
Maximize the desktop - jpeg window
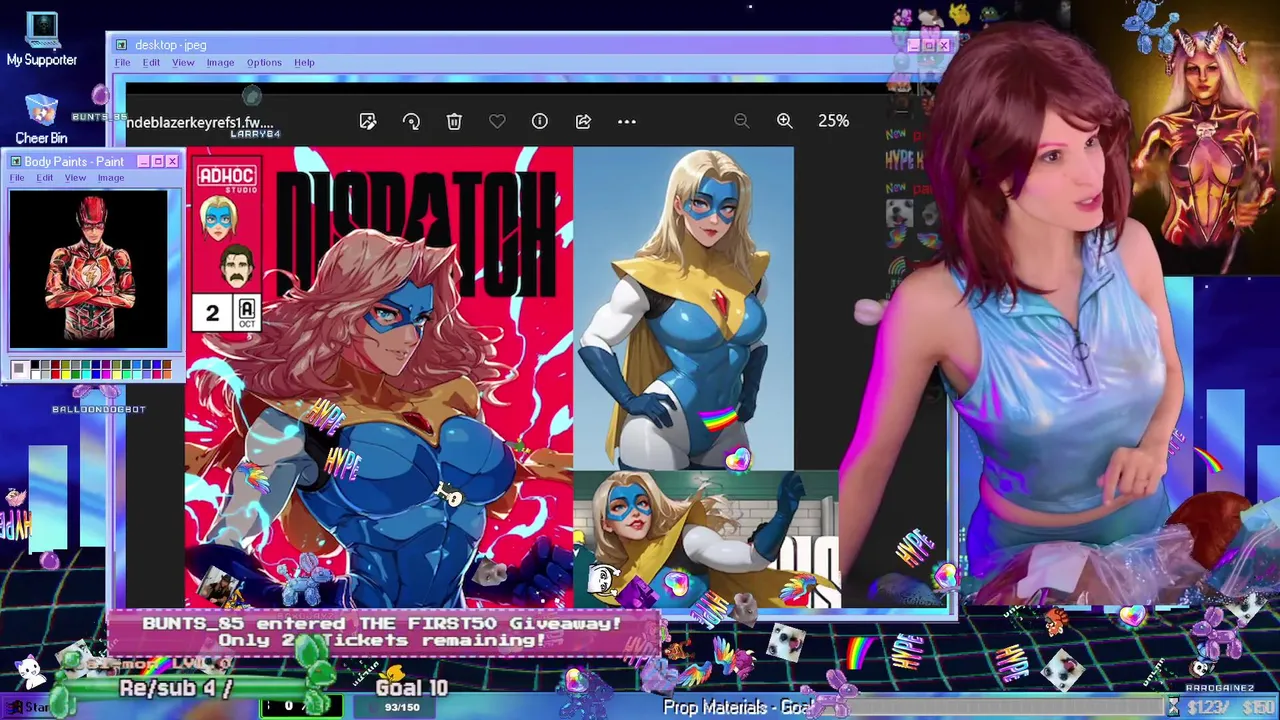pos(929,45)
